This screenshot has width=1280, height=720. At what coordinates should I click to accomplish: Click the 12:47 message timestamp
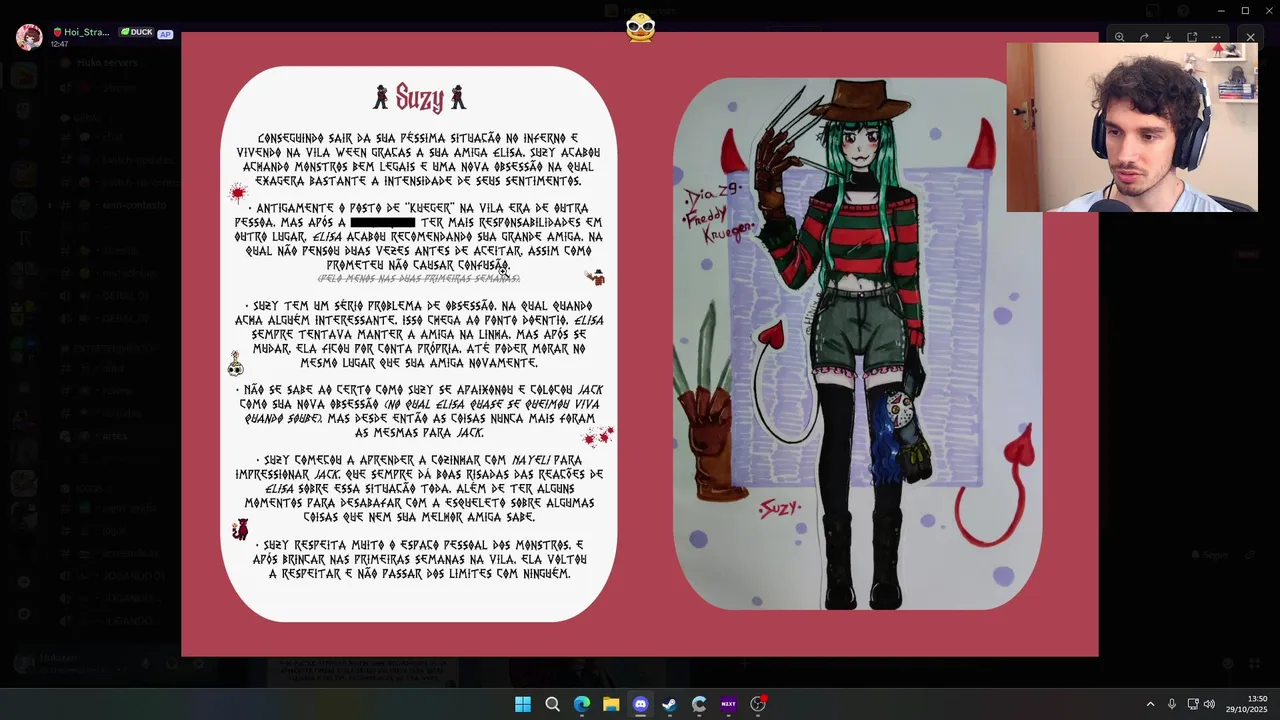(x=59, y=44)
